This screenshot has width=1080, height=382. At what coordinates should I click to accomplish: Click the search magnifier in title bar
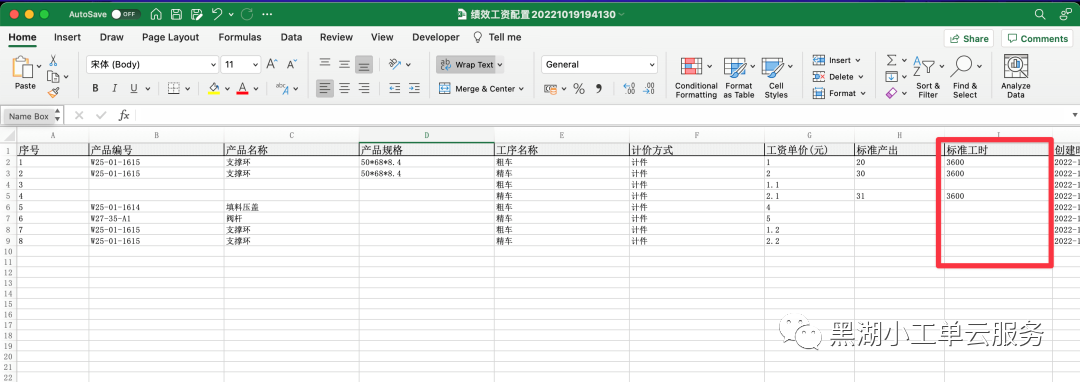coord(1040,14)
